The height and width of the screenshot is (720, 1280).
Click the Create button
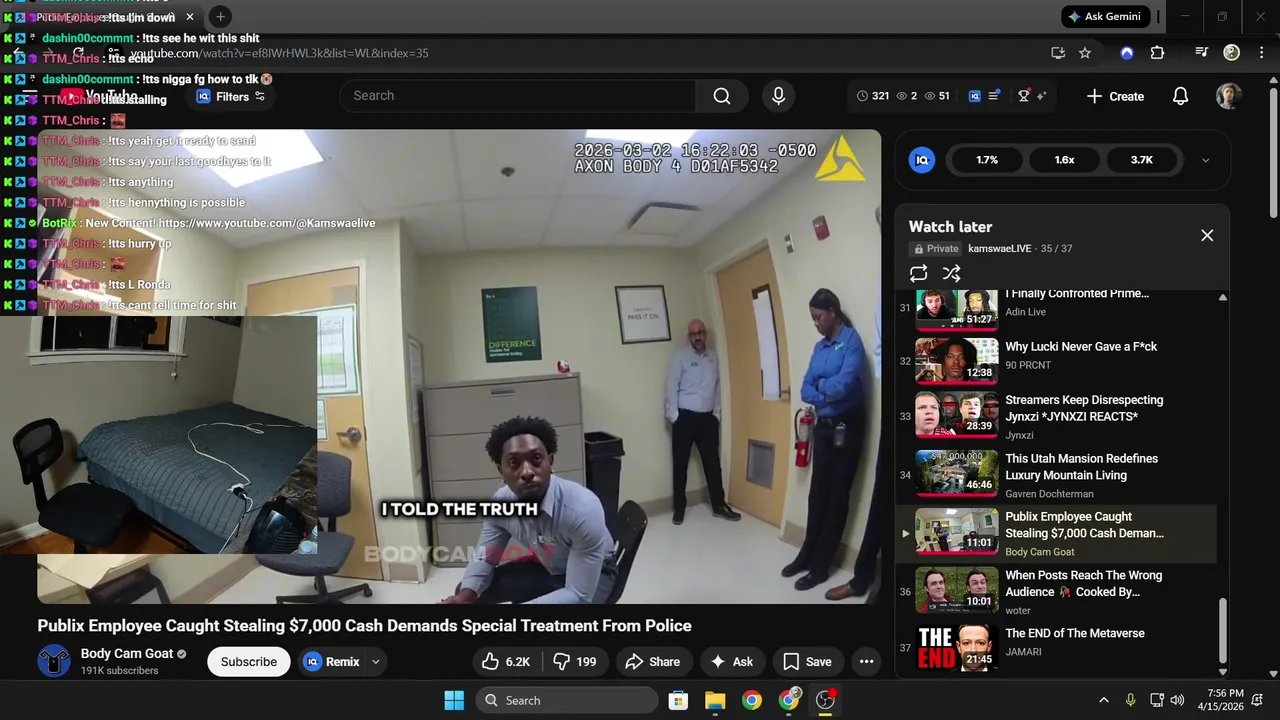(1115, 96)
